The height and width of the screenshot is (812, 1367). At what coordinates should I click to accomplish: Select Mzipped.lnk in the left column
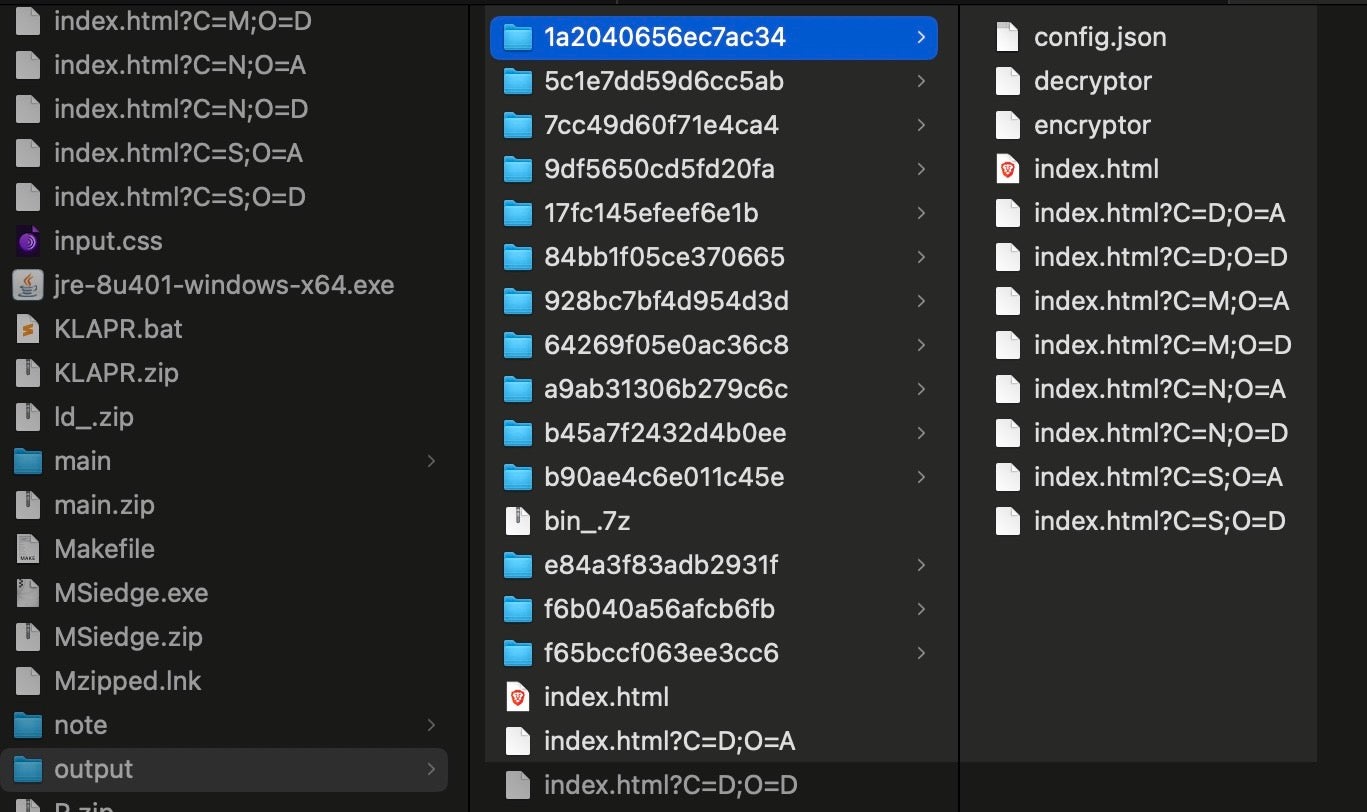coord(127,681)
